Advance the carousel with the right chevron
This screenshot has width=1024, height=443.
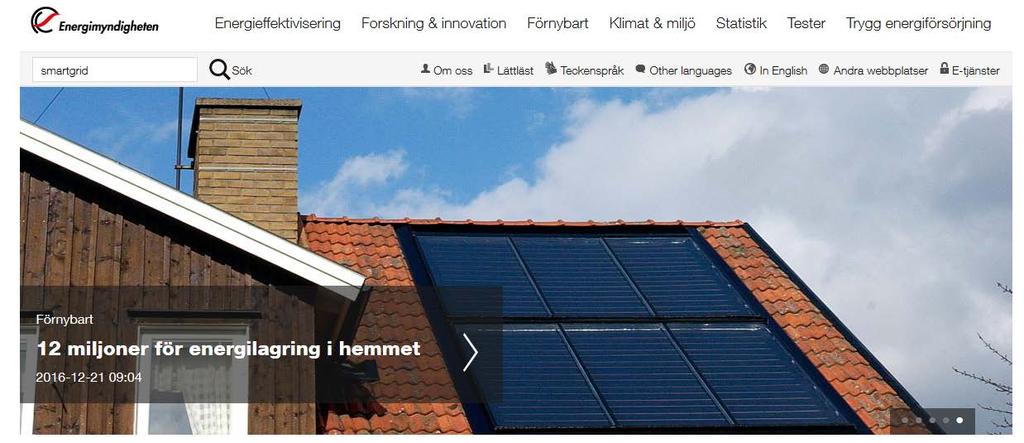click(470, 352)
